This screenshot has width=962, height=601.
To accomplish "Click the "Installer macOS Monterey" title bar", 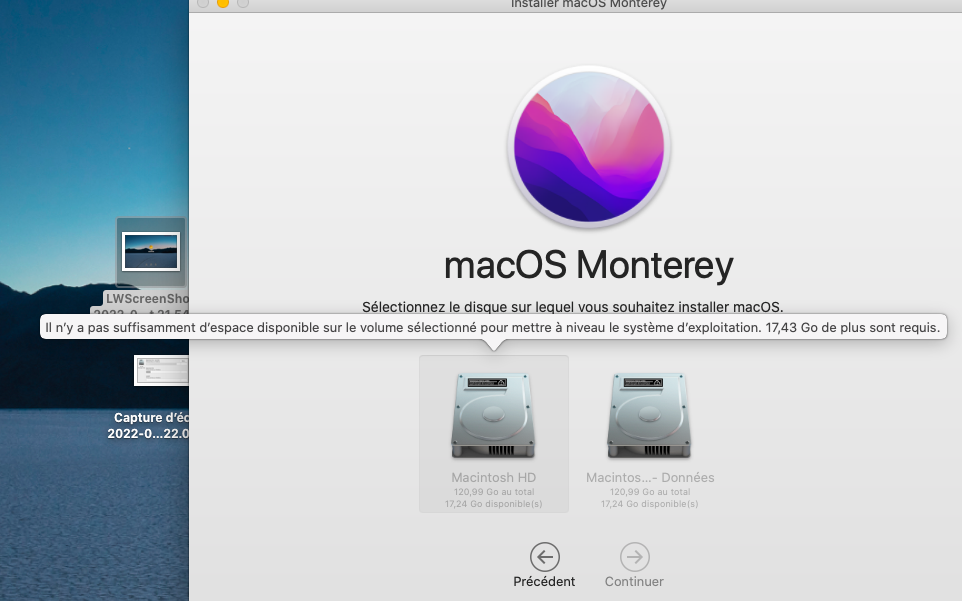I will (x=588, y=4).
